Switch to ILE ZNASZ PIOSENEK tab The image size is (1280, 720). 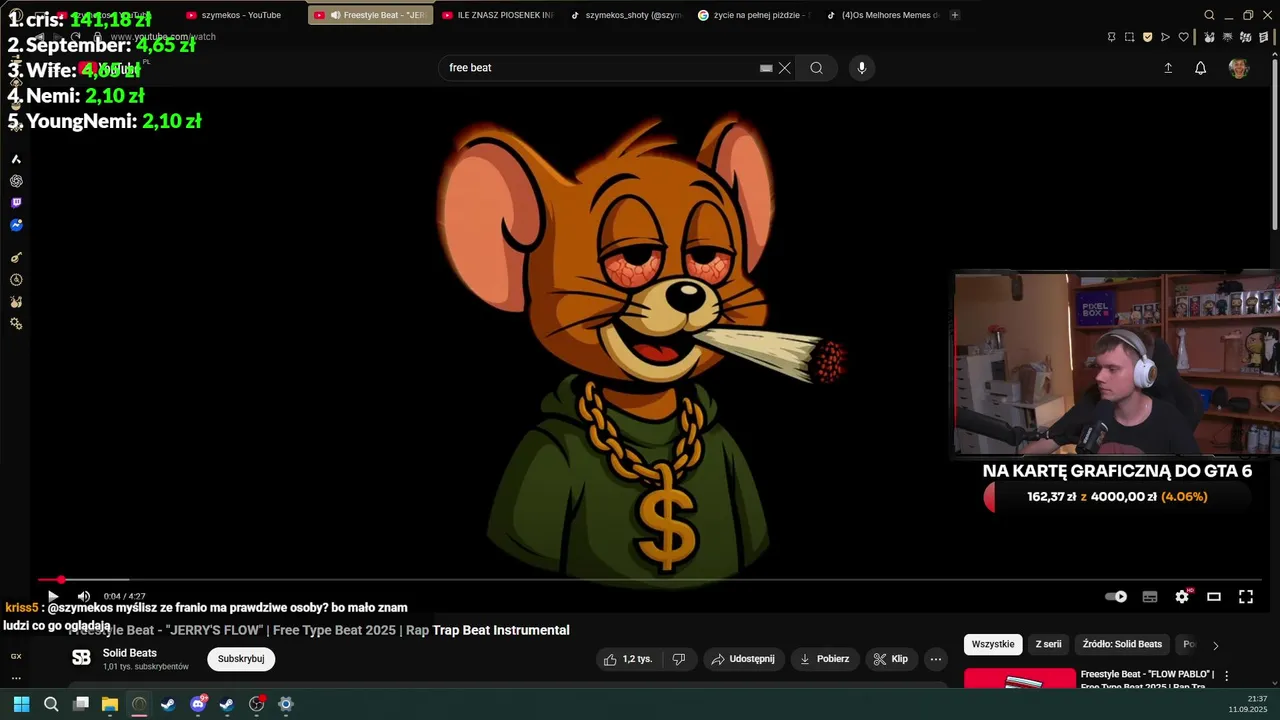(497, 15)
